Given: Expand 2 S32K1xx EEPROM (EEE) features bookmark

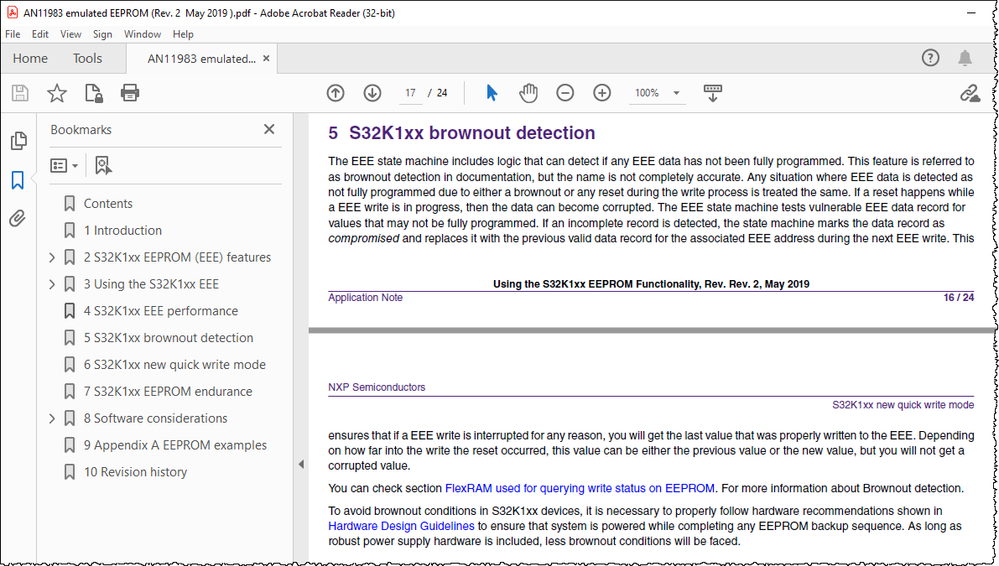Looking at the screenshot, I should 52,258.
